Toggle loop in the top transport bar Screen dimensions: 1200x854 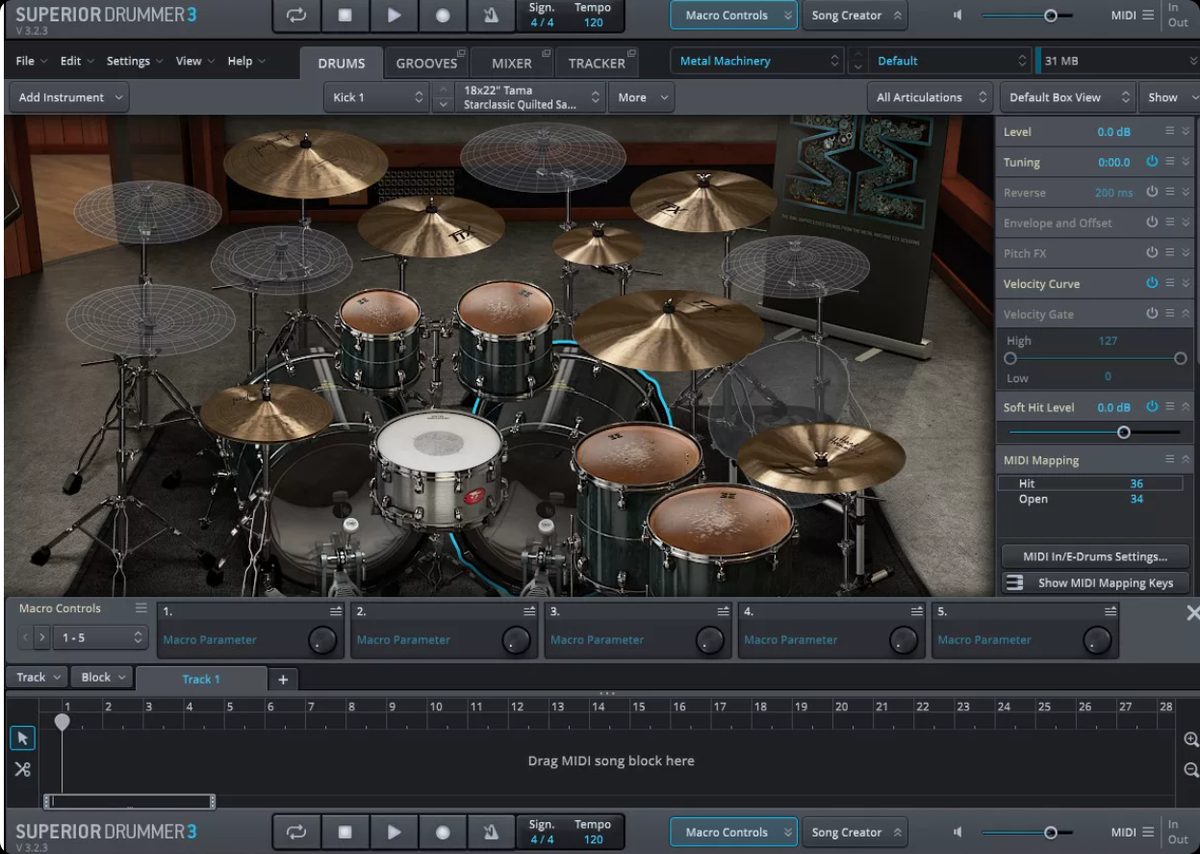click(x=297, y=16)
